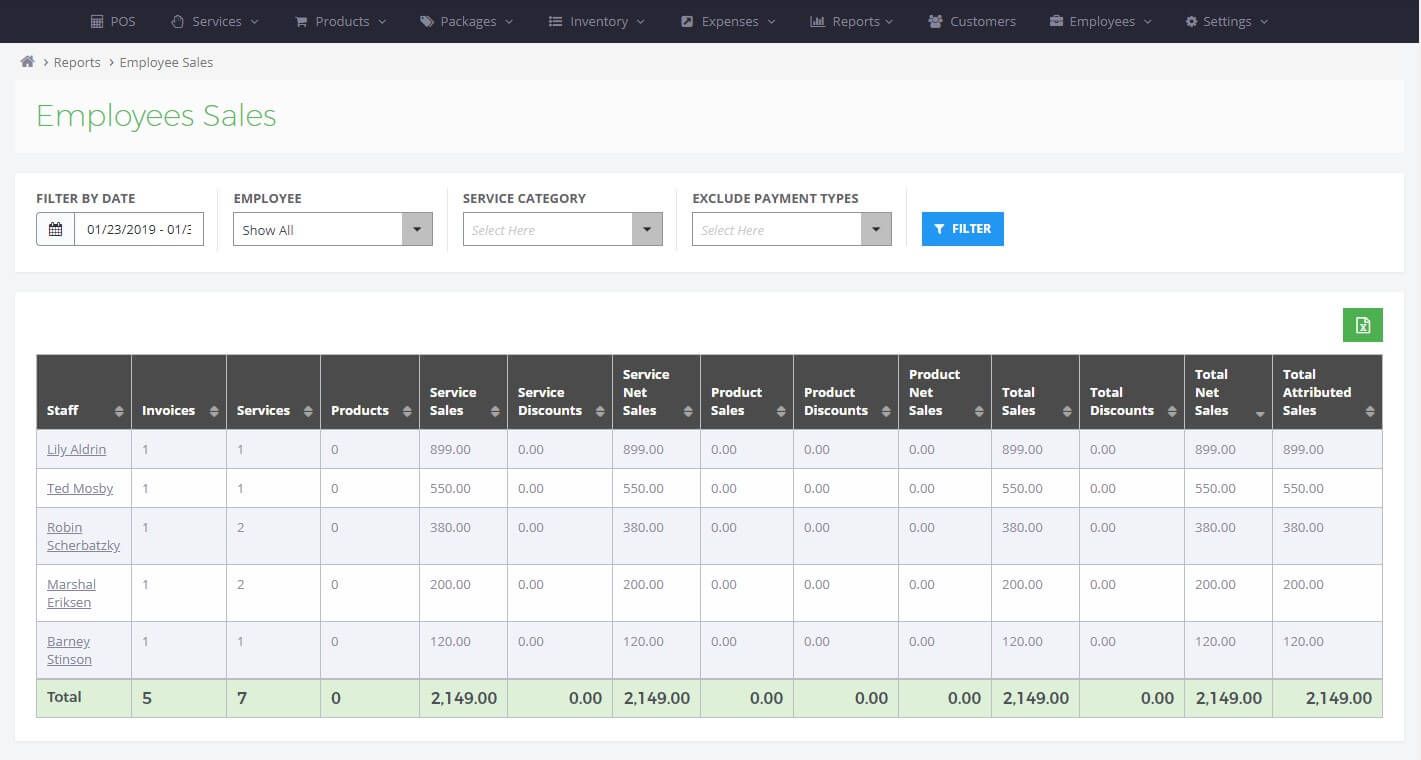
Task: Expand Reports navigation menu
Action: tap(851, 21)
